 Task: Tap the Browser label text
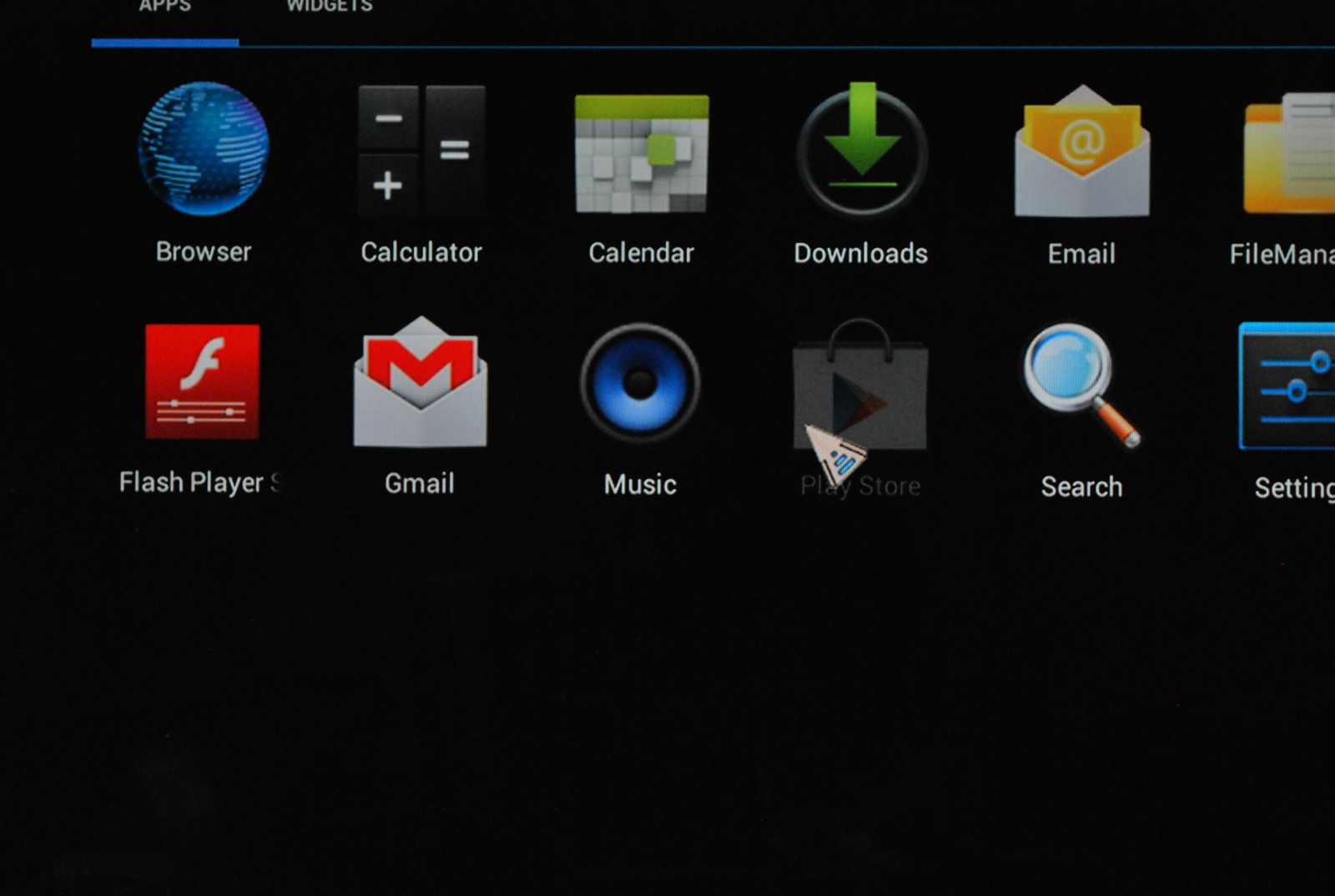[x=204, y=252]
